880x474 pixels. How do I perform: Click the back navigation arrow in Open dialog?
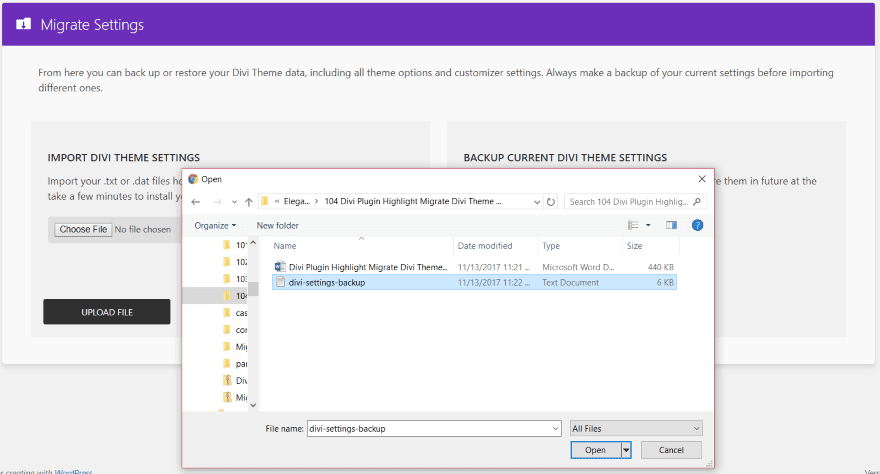point(196,202)
